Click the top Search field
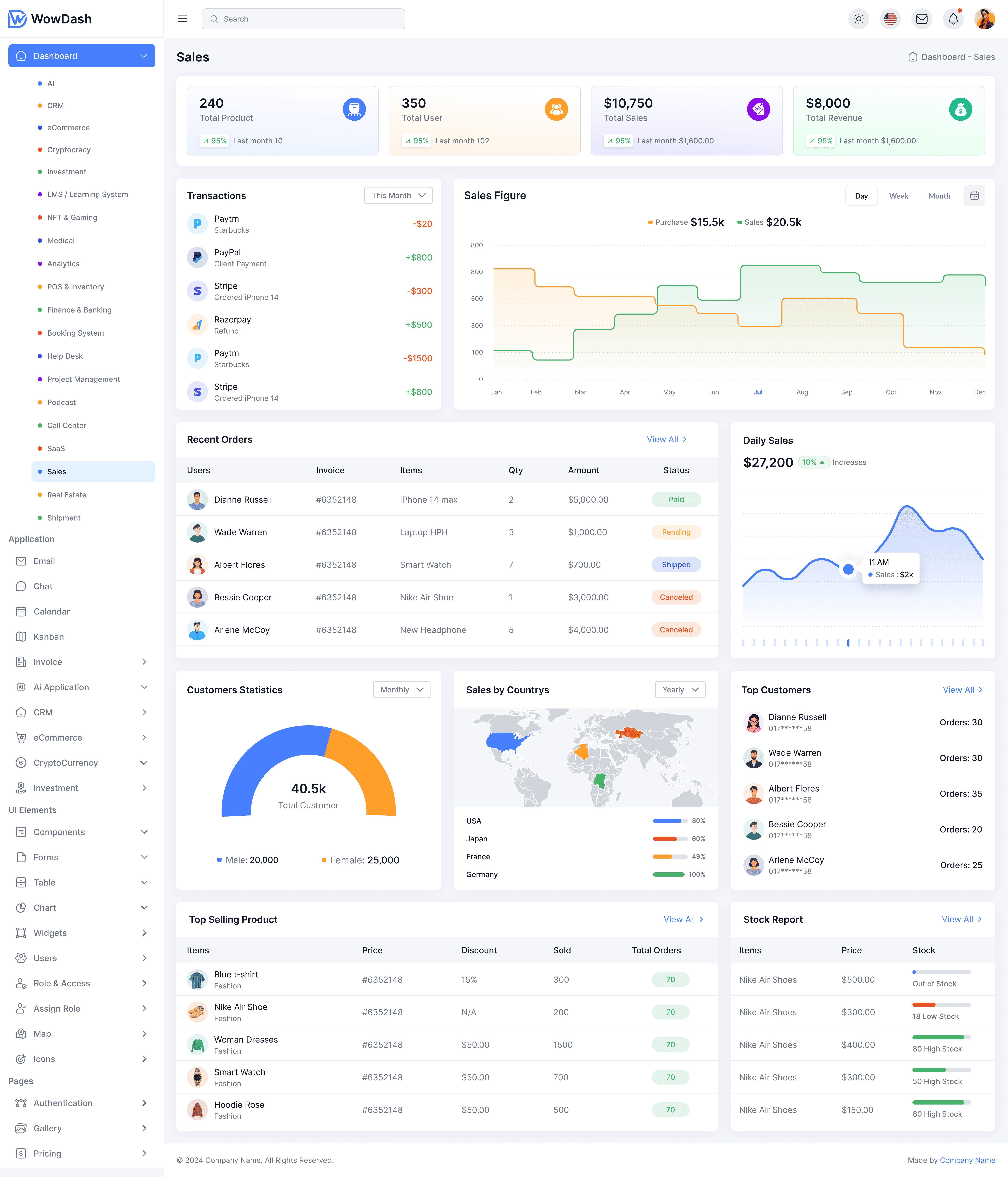The image size is (1008, 1177). pyautogui.click(x=303, y=19)
